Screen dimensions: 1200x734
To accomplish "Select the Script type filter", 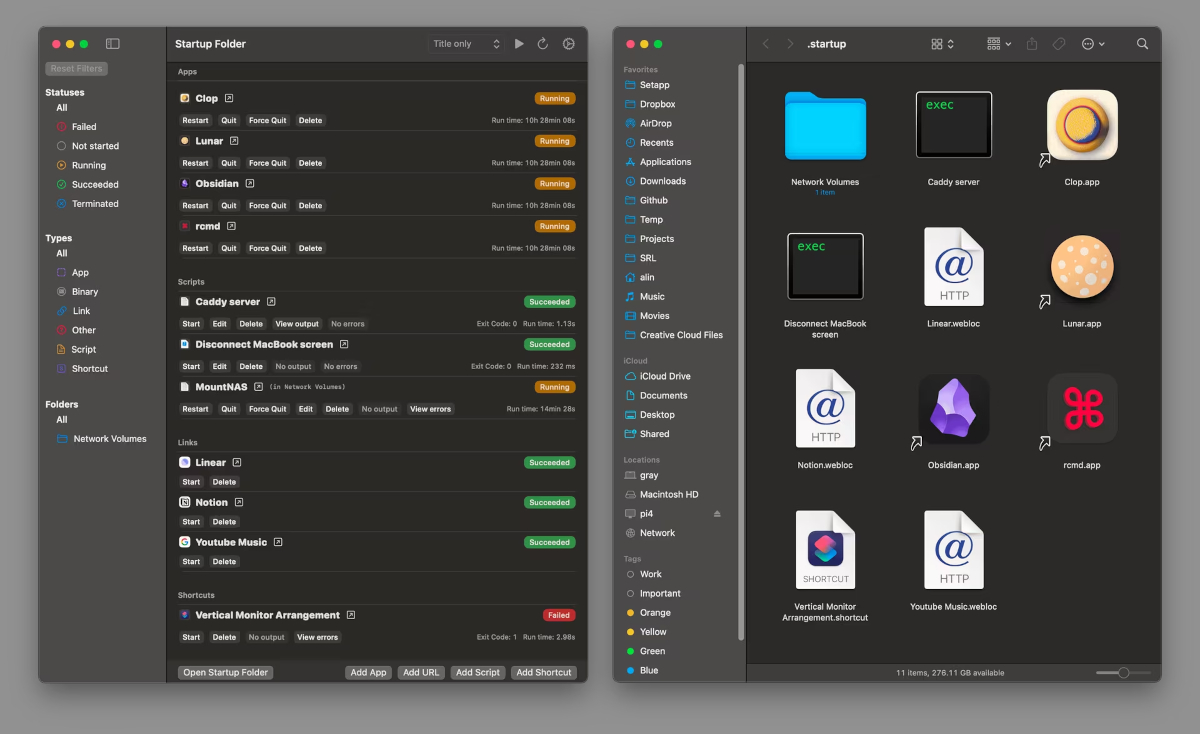I will point(84,349).
